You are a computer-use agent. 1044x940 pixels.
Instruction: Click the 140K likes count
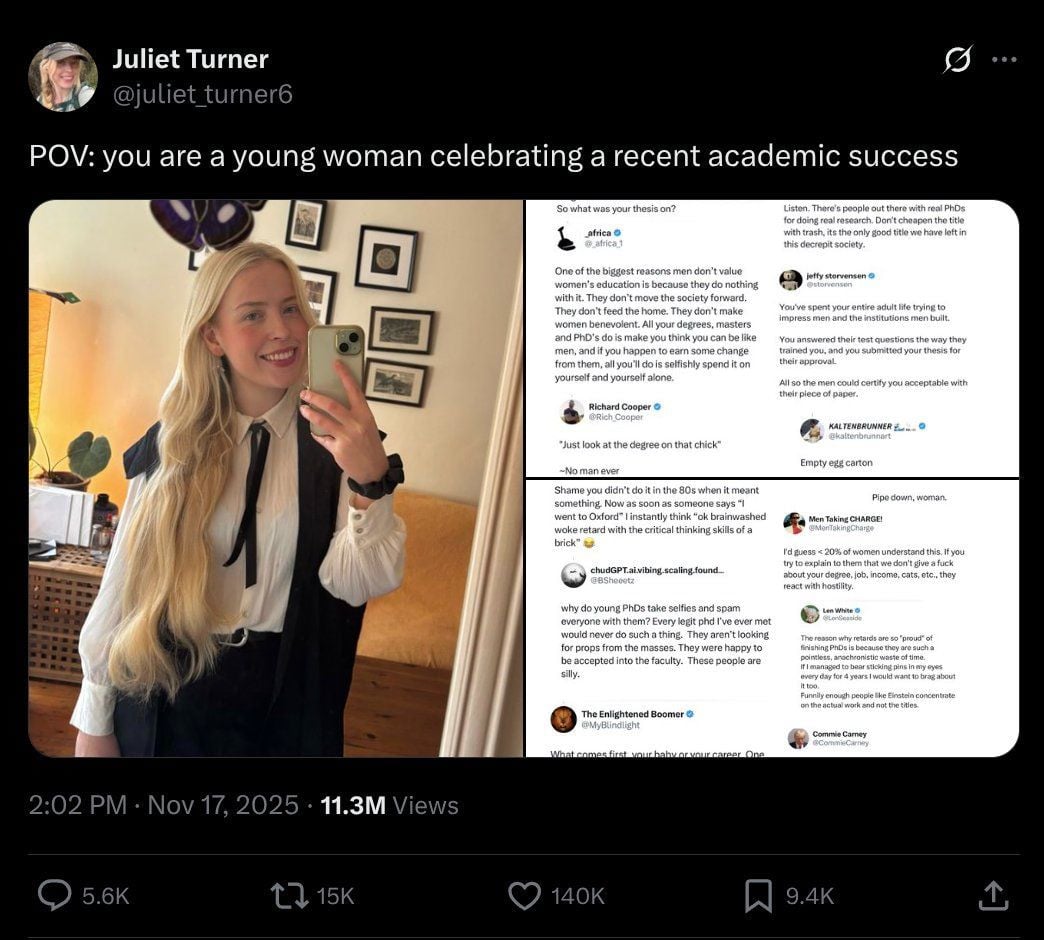coord(577,896)
